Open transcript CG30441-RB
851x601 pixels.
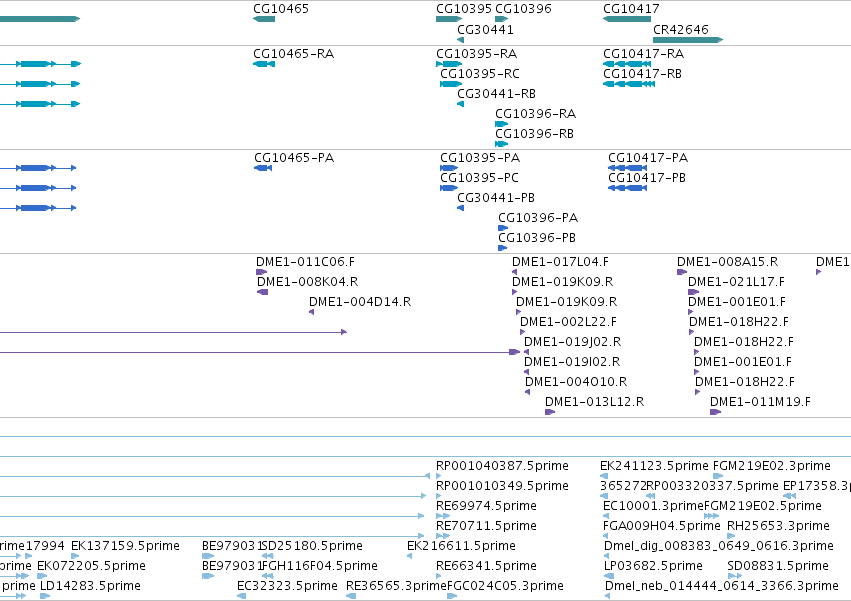(497, 94)
